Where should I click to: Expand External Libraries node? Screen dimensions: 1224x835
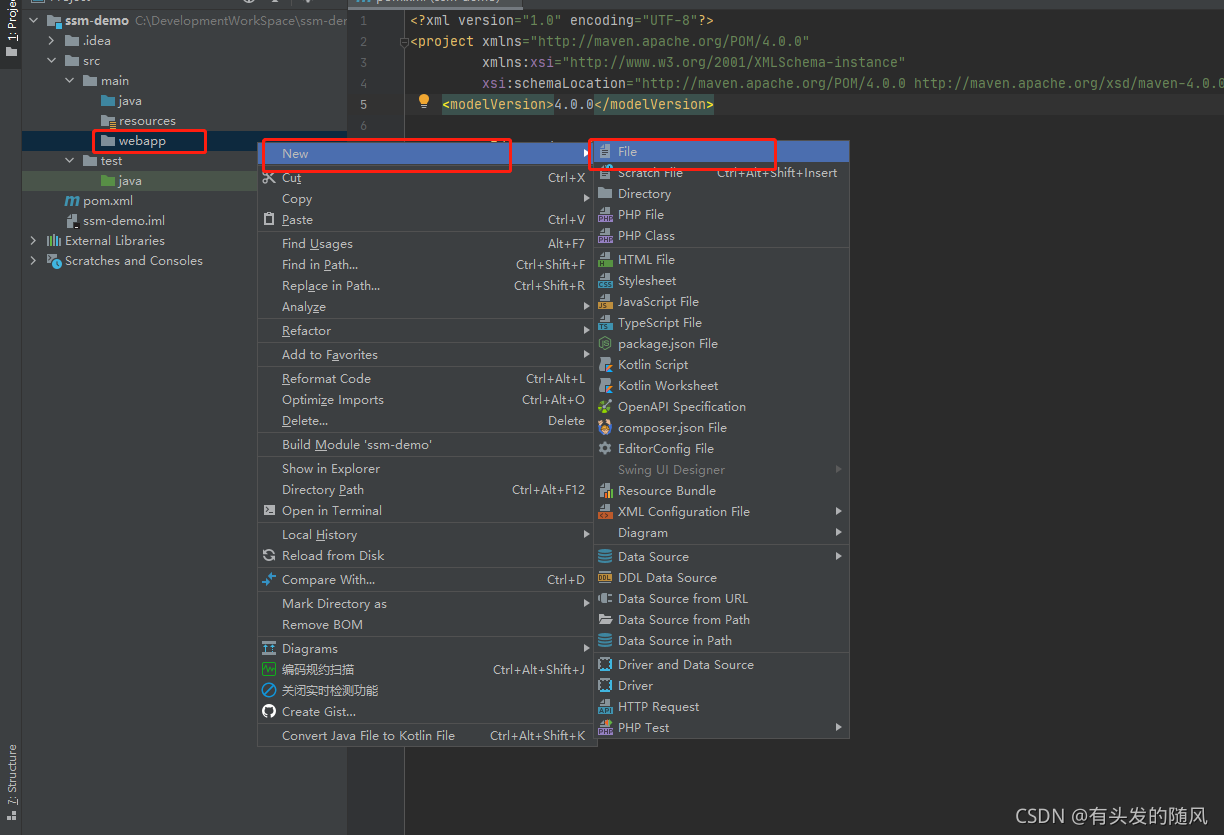tap(34, 241)
